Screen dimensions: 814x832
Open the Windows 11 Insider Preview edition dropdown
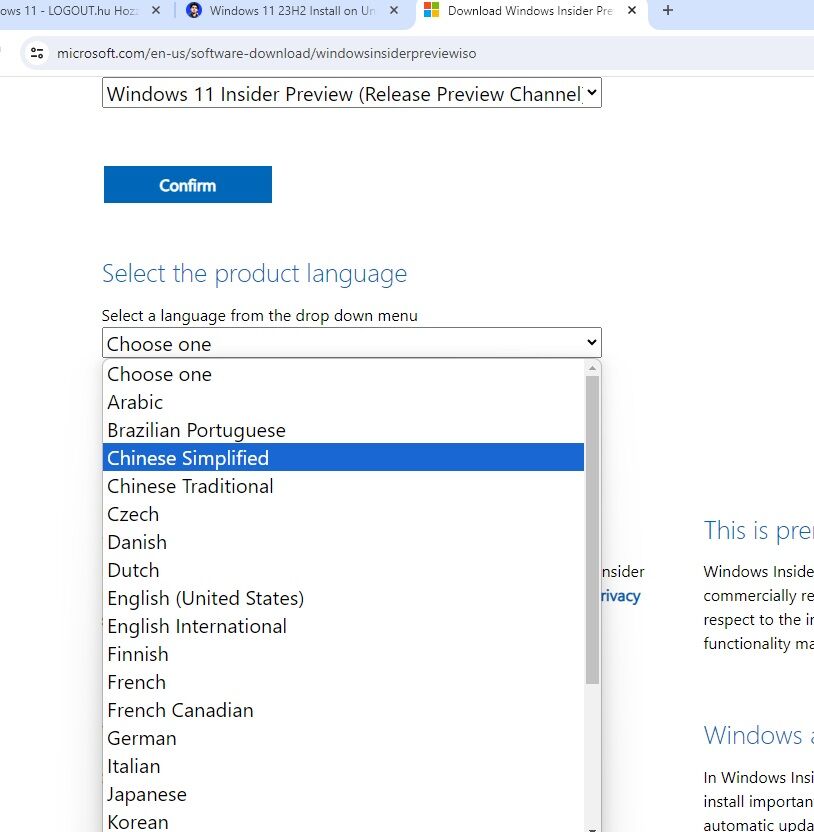click(x=351, y=94)
